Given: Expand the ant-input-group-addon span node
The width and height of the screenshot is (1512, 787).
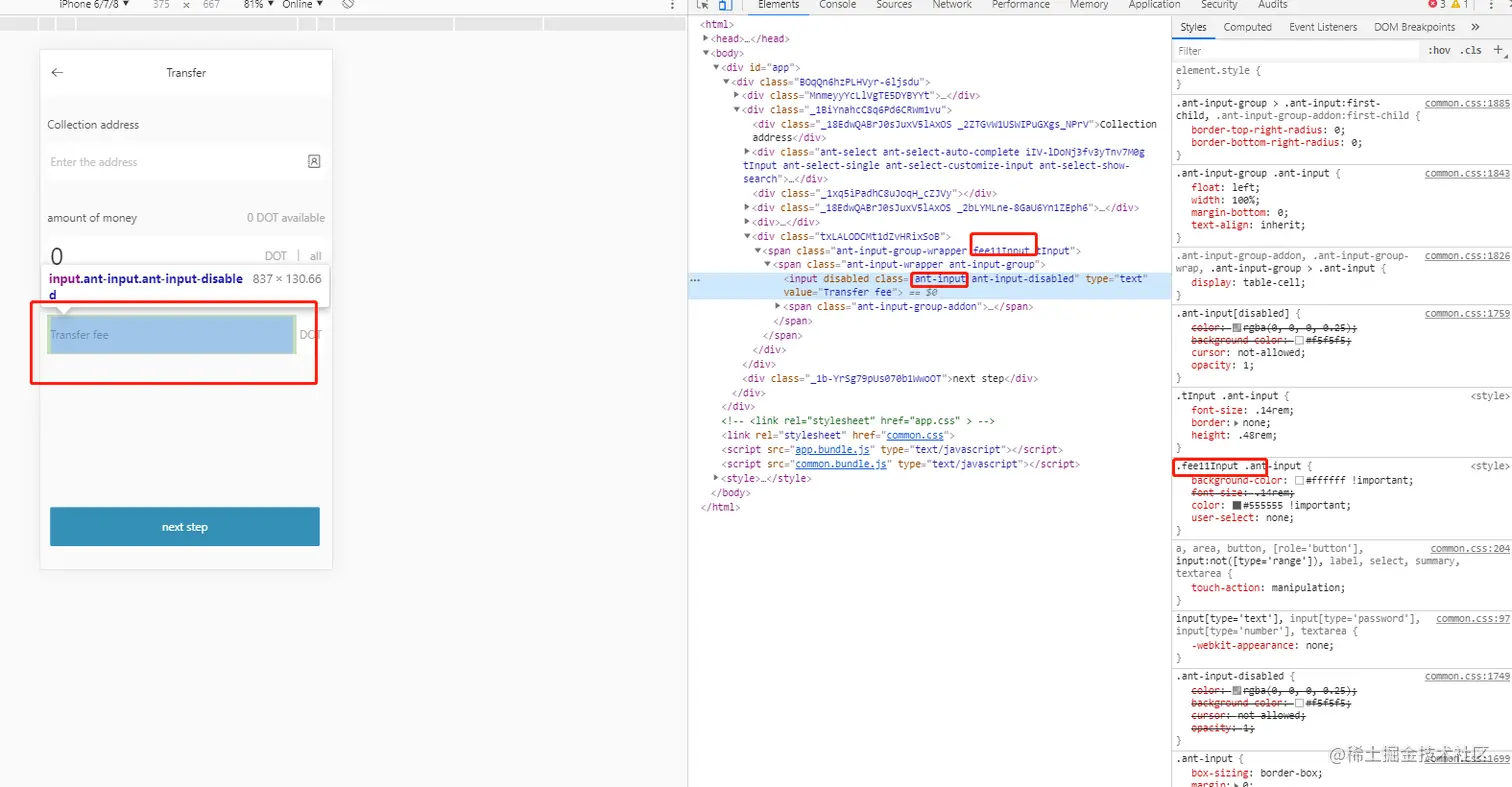Looking at the screenshot, I should pos(778,307).
